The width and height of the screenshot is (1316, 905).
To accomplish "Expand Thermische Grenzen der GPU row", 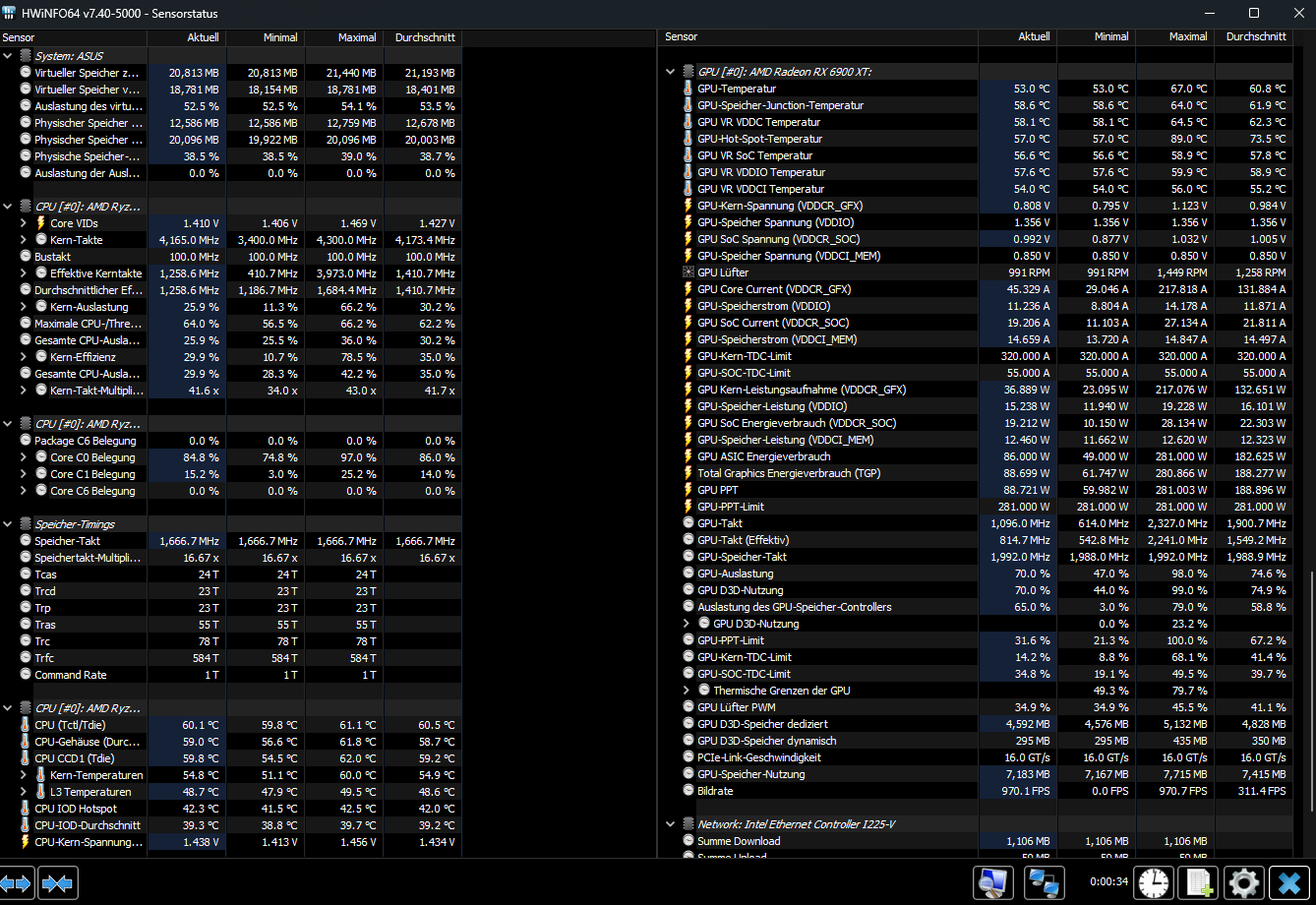I will 687,691.
